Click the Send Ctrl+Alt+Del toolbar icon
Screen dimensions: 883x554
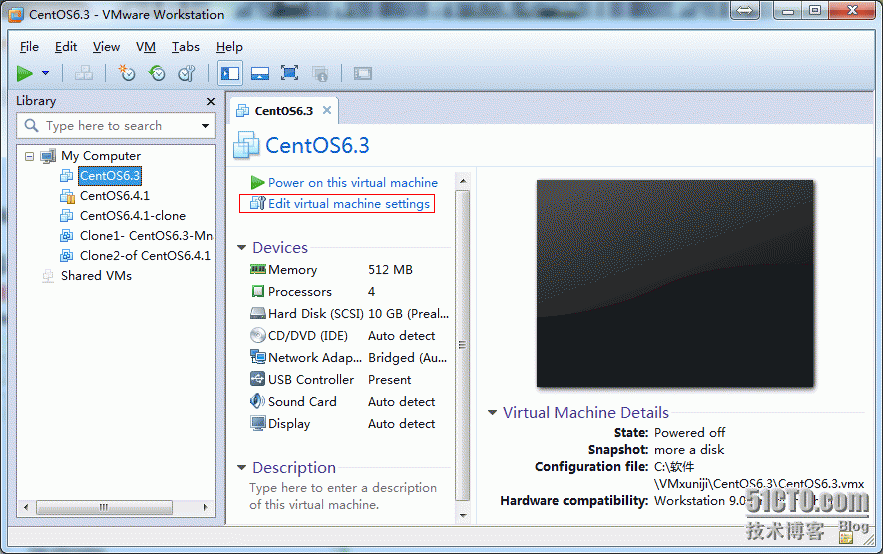tap(84, 73)
